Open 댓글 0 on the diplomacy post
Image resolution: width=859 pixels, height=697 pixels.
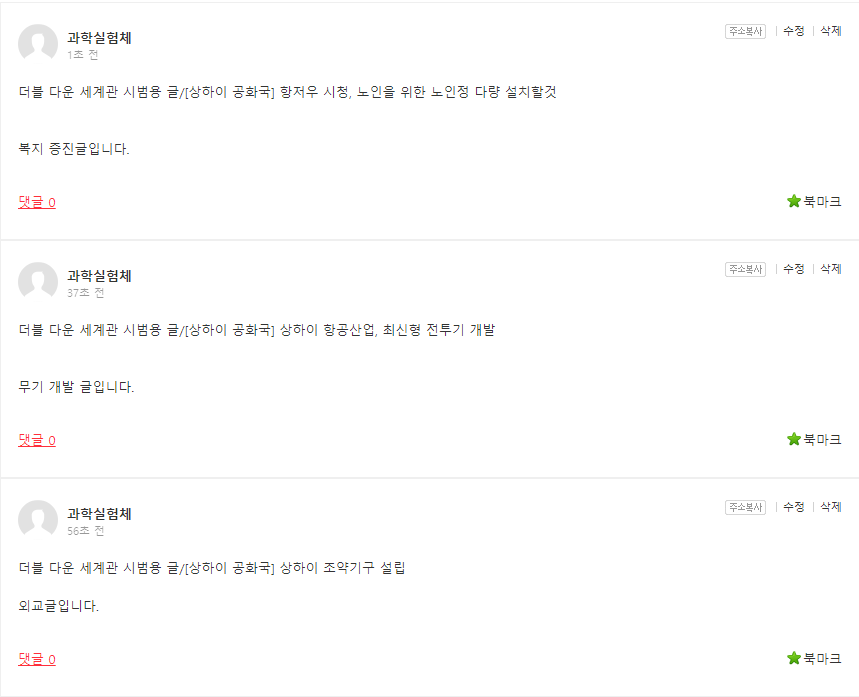(x=37, y=659)
